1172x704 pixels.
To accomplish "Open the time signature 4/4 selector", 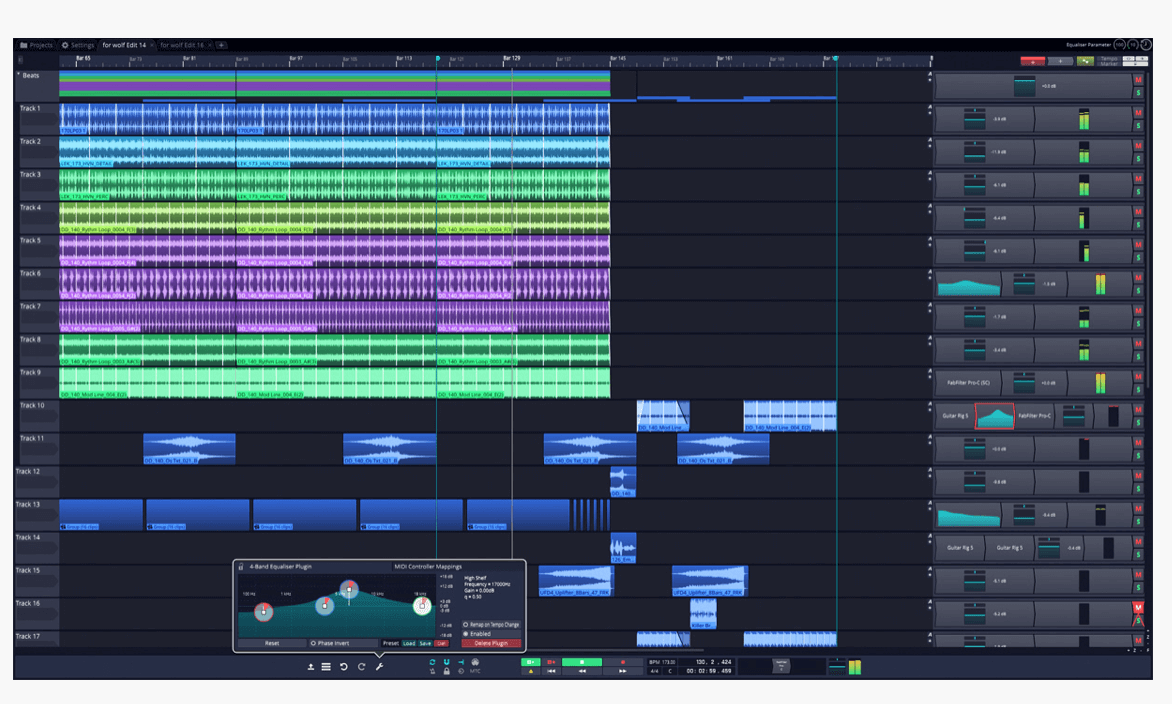I will tap(655, 671).
